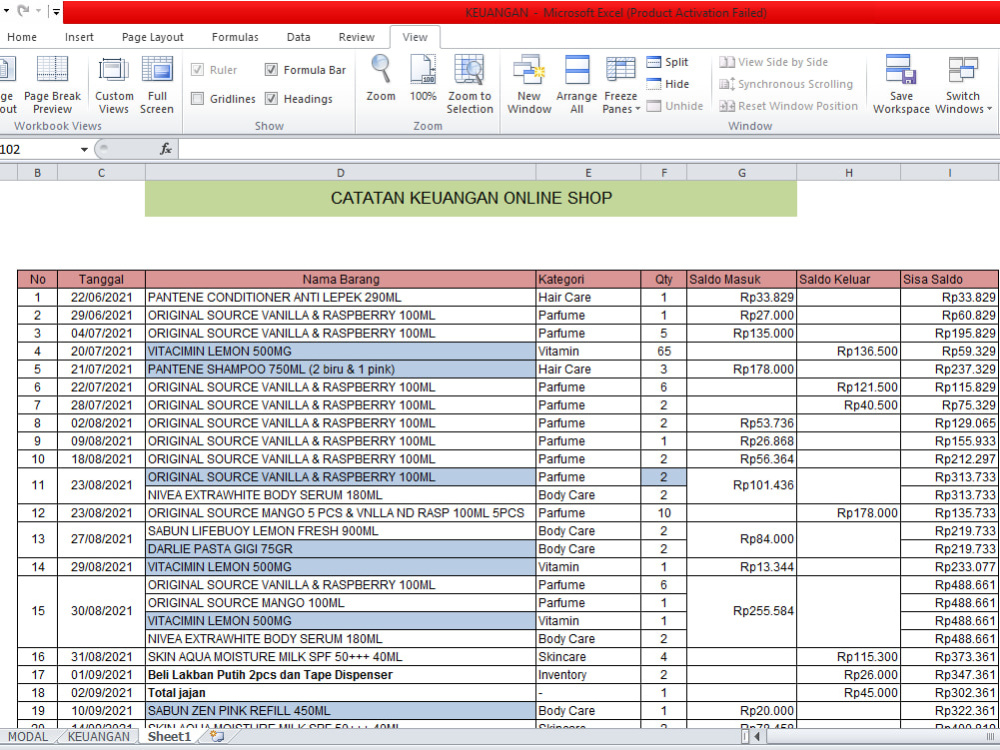Open Freeze Panes dropdown arrow
Screen dimensions: 1000x750
pos(637,109)
